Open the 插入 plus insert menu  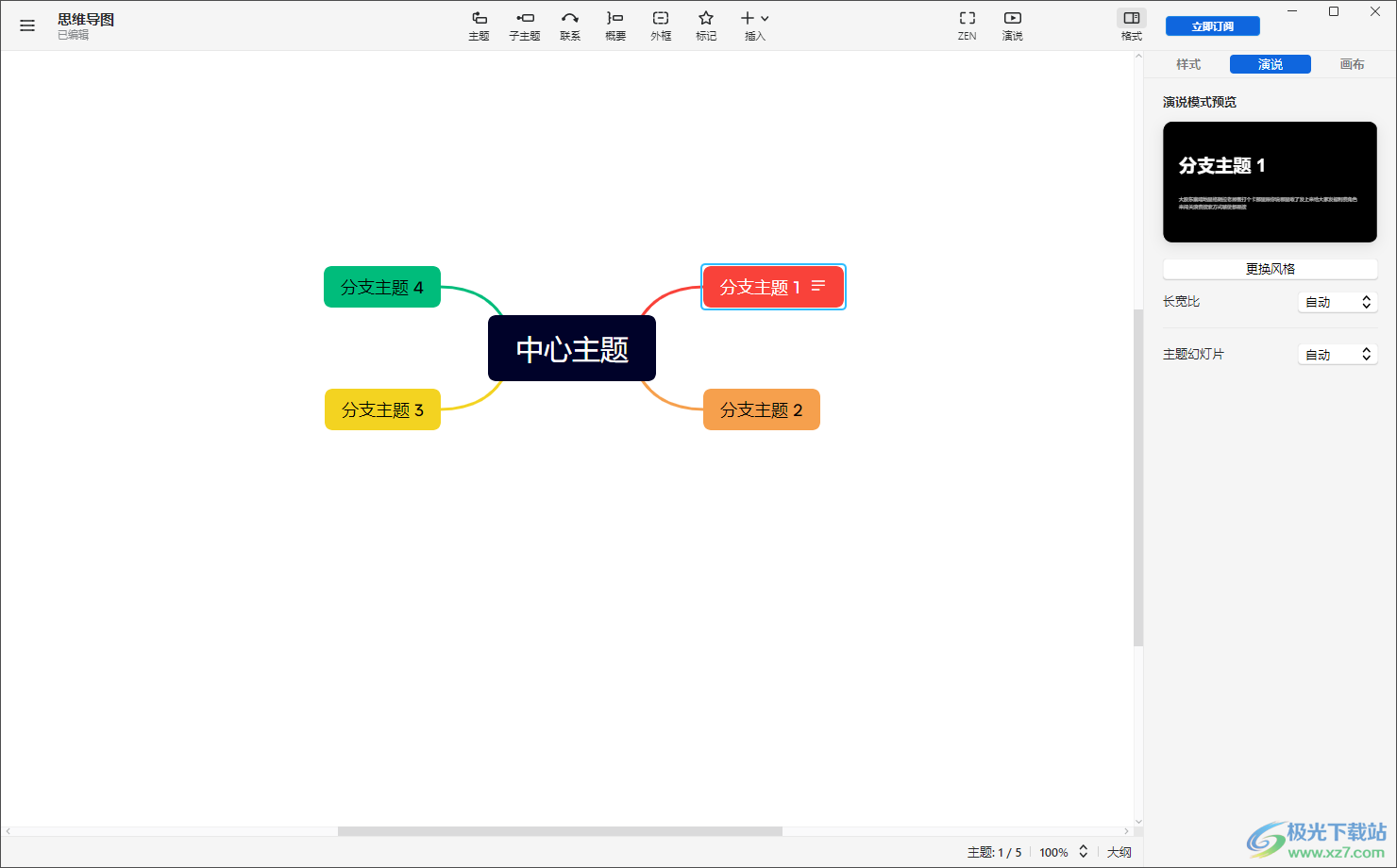point(755,25)
